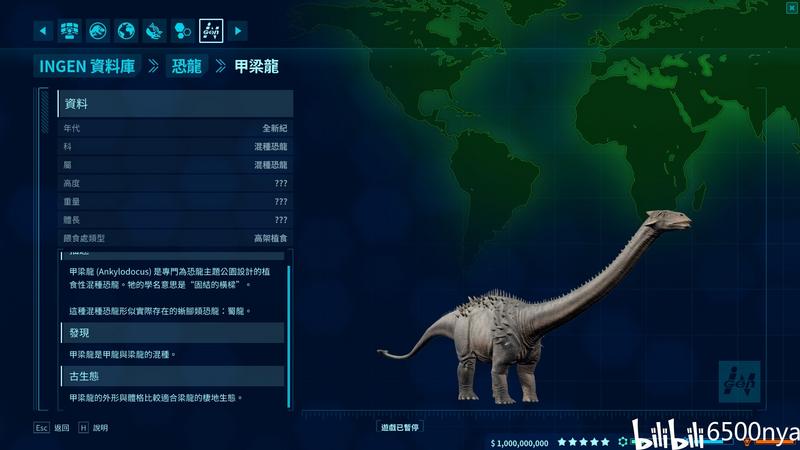Click the 資料 section header
Image resolution: width=800 pixels, height=450 pixels.
click(x=176, y=104)
